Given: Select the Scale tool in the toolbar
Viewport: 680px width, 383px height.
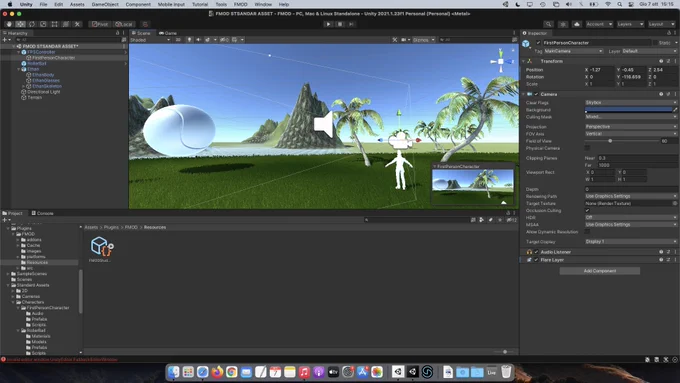Looking at the screenshot, I should pyautogui.click(x=43, y=24).
